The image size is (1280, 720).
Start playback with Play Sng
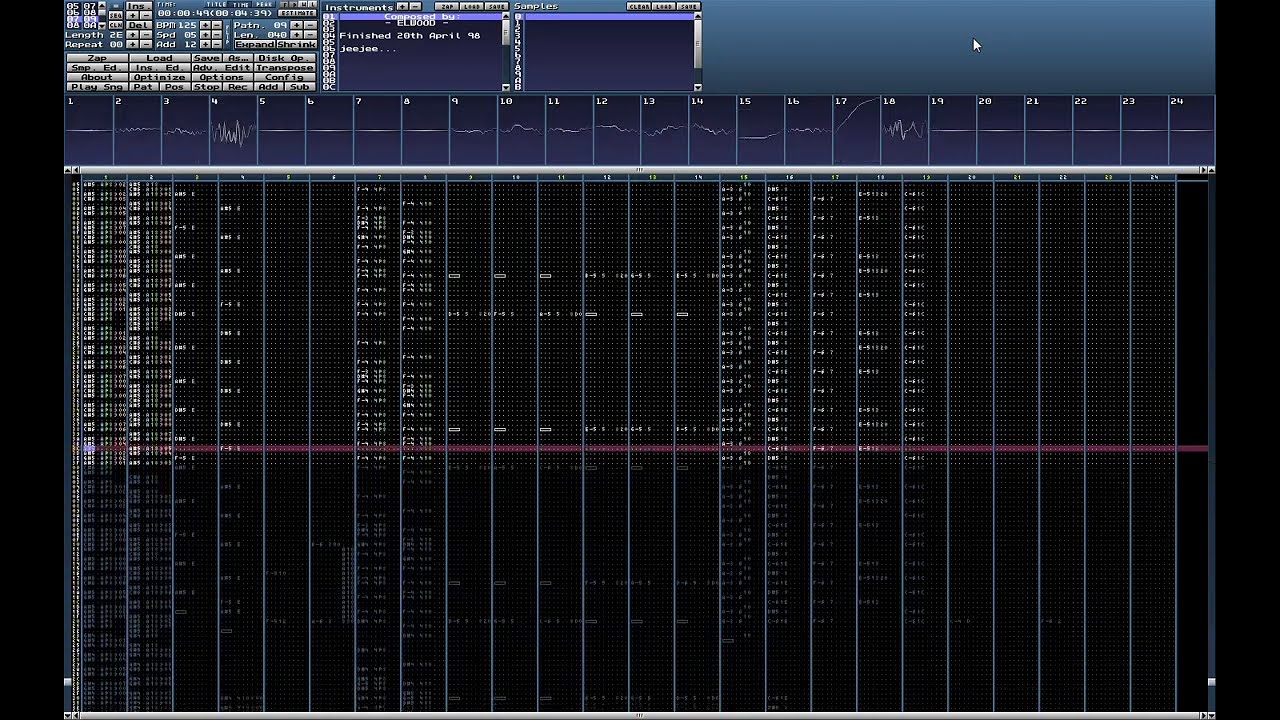[97, 87]
